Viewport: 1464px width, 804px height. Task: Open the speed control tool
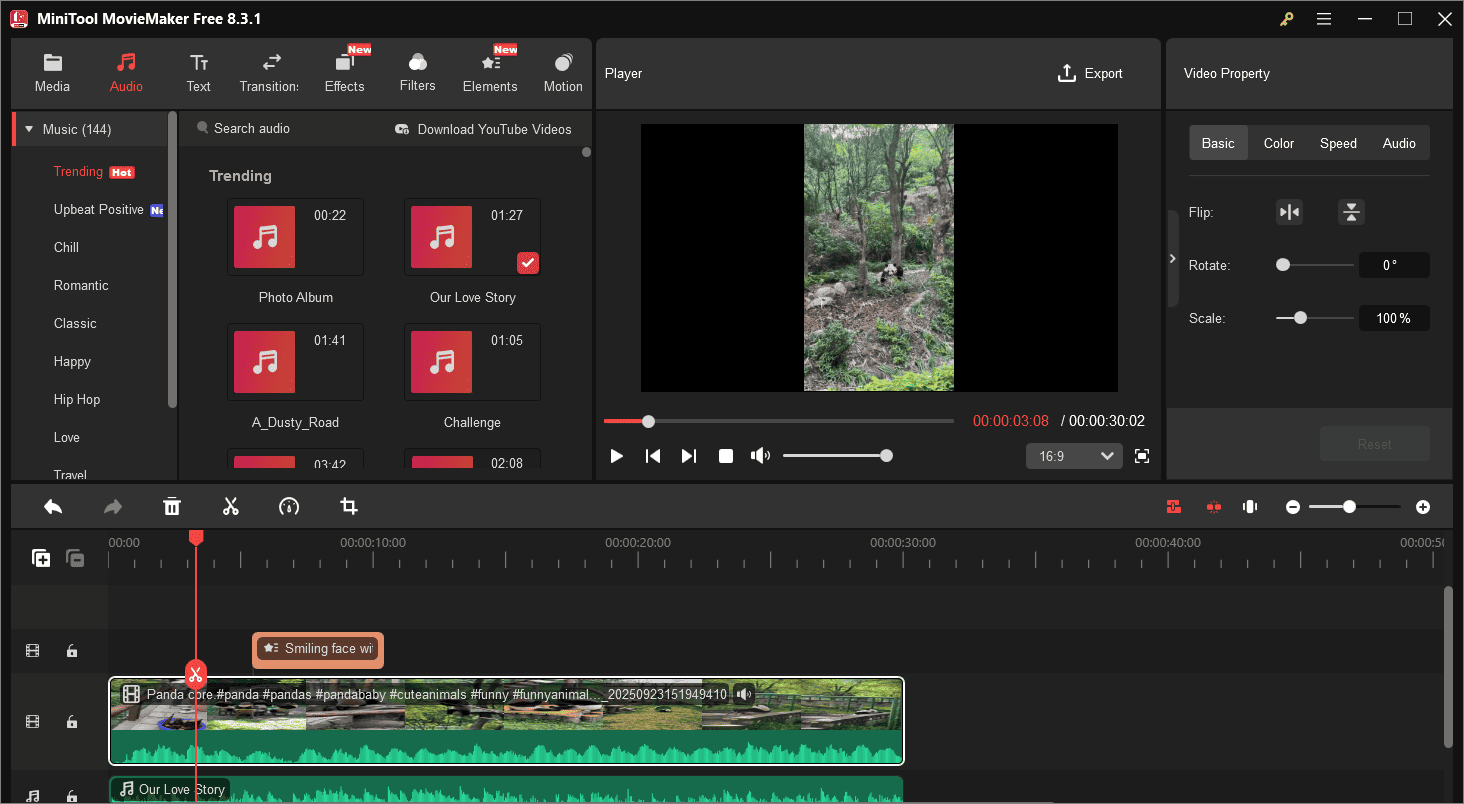pos(289,507)
